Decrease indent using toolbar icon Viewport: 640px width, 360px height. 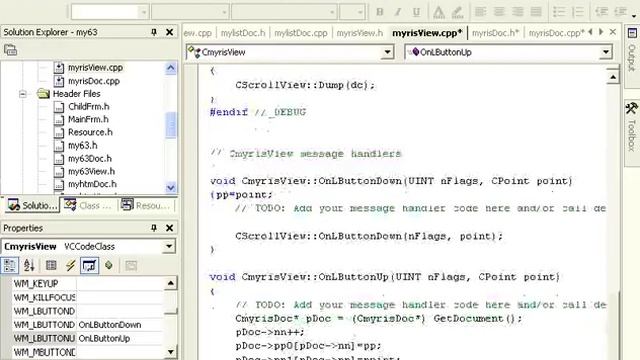coord(601,12)
